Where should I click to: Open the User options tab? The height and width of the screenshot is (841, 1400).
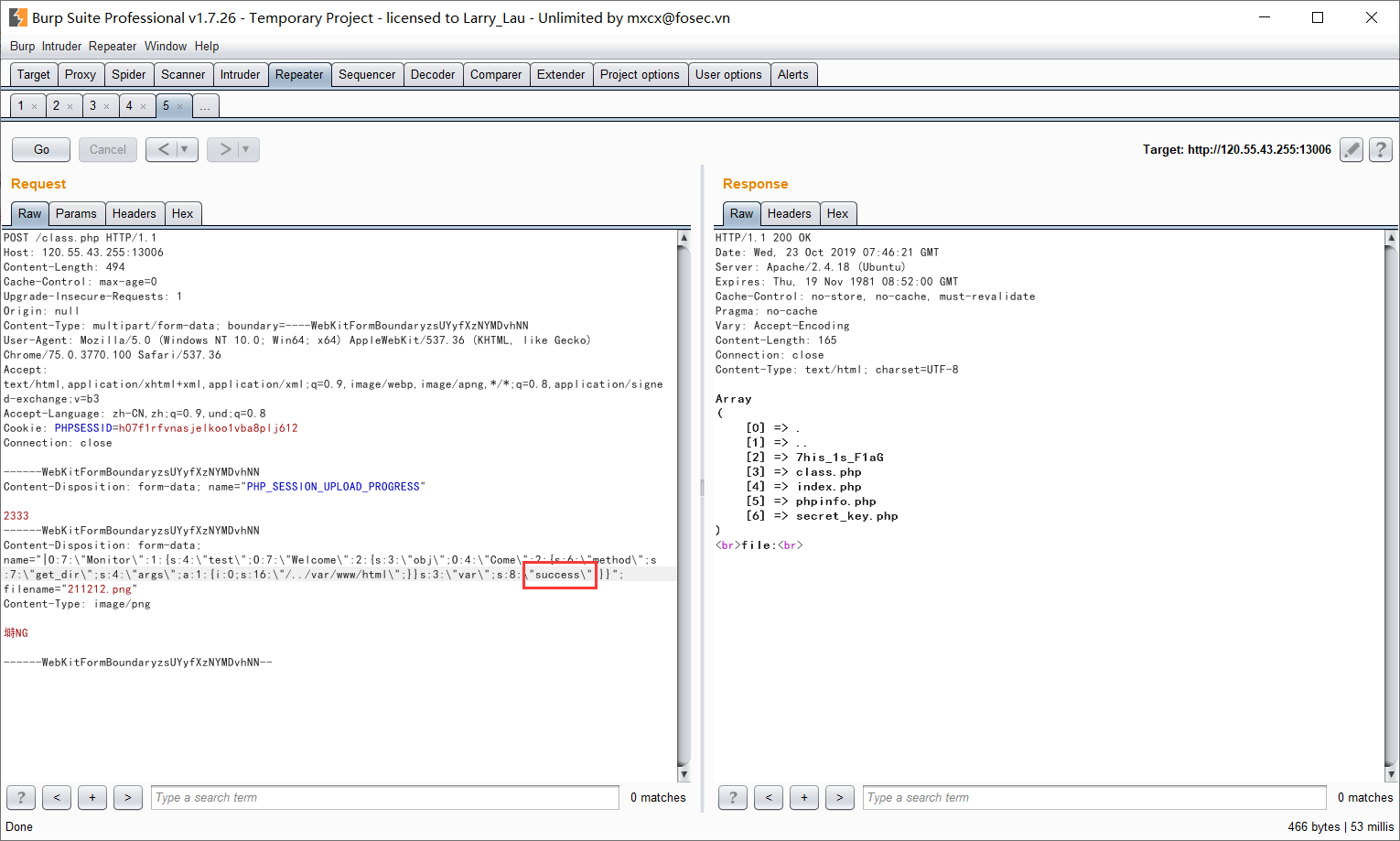728,75
